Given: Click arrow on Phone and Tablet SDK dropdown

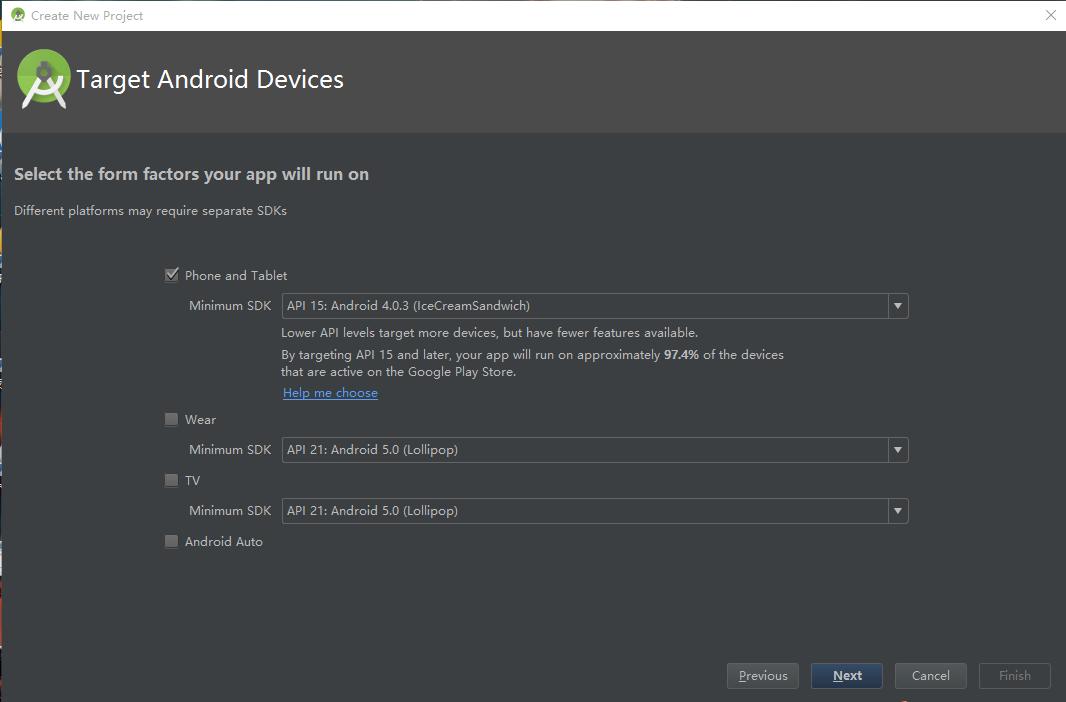Looking at the screenshot, I should [x=897, y=306].
